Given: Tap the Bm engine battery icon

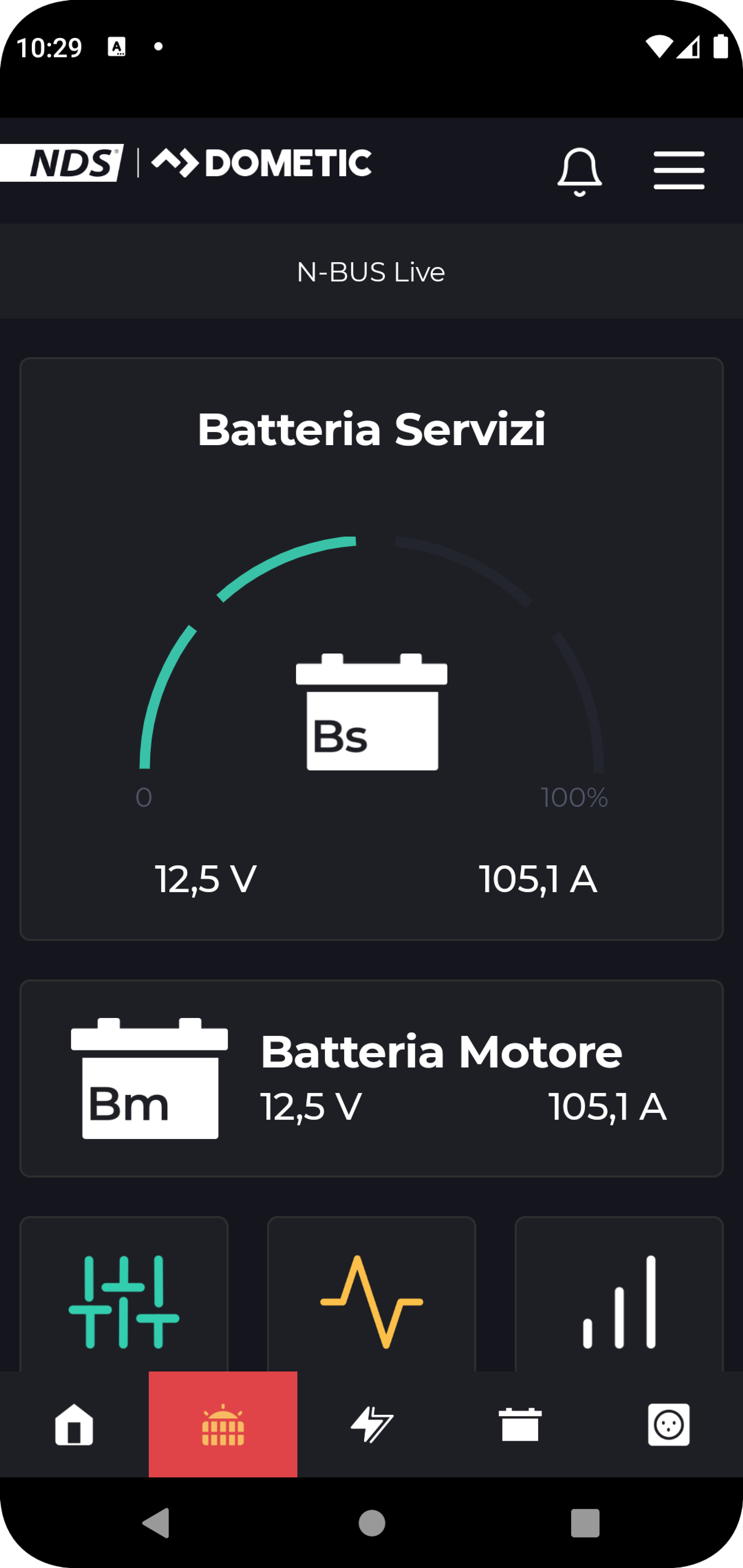Looking at the screenshot, I should pos(150,1078).
